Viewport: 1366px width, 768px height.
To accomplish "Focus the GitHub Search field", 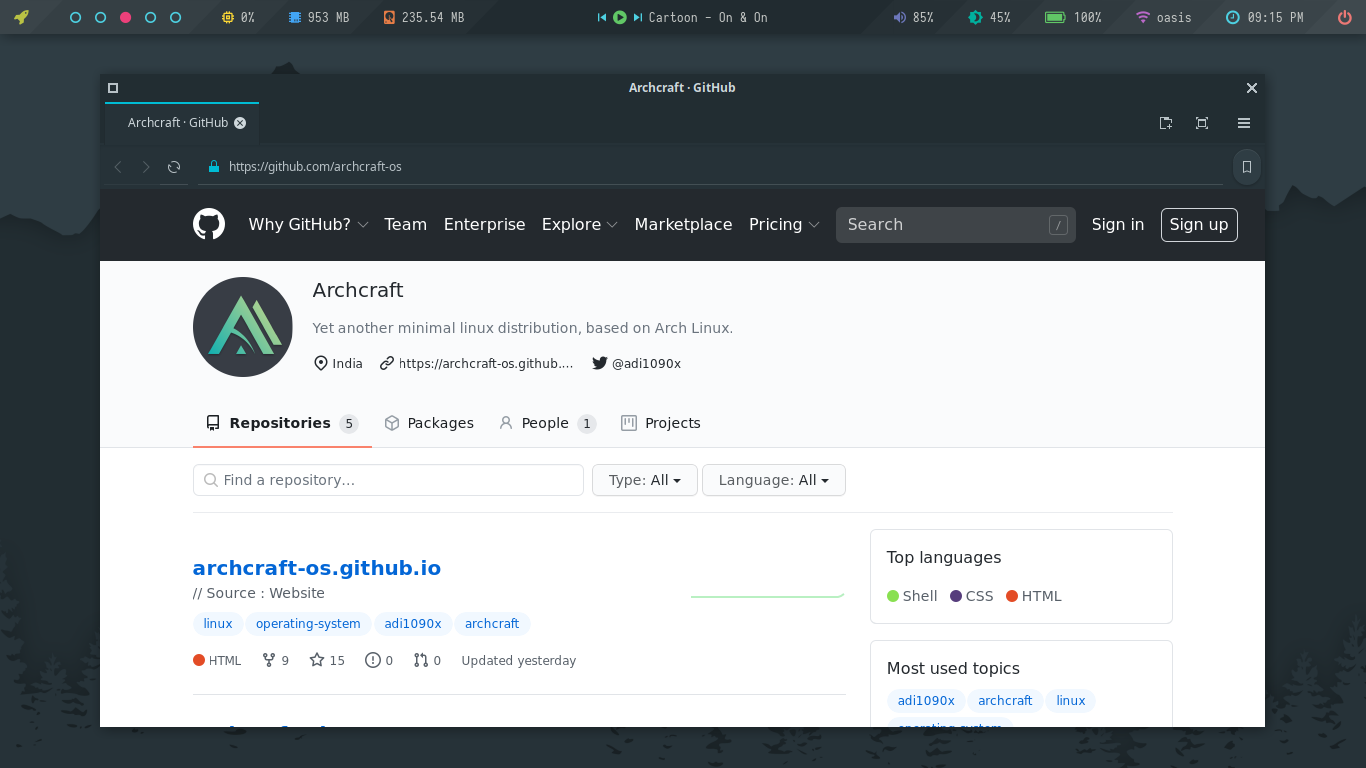I will pyautogui.click(x=956, y=224).
